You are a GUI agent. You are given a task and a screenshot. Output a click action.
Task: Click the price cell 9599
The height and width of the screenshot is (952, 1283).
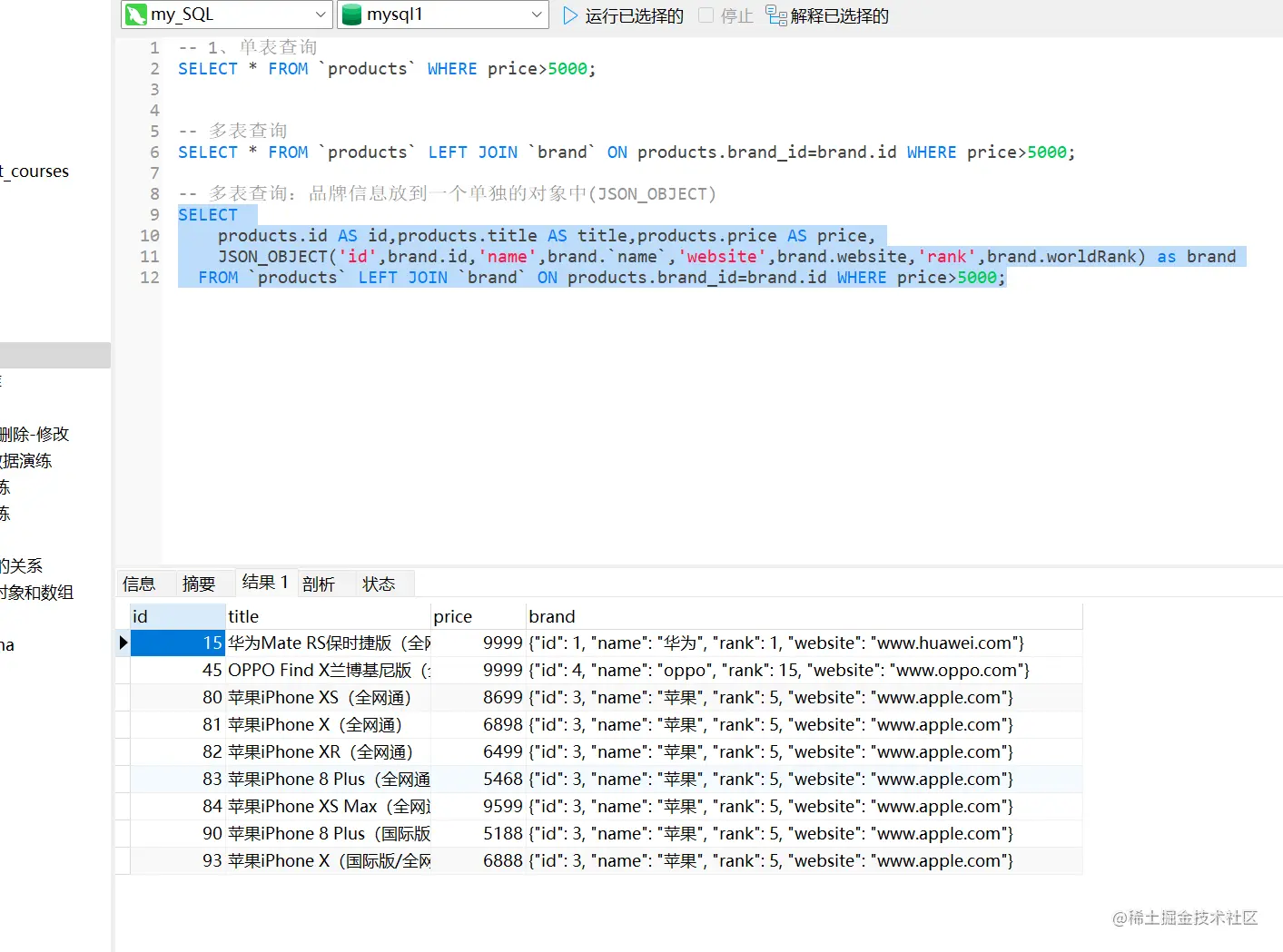pos(479,806)
